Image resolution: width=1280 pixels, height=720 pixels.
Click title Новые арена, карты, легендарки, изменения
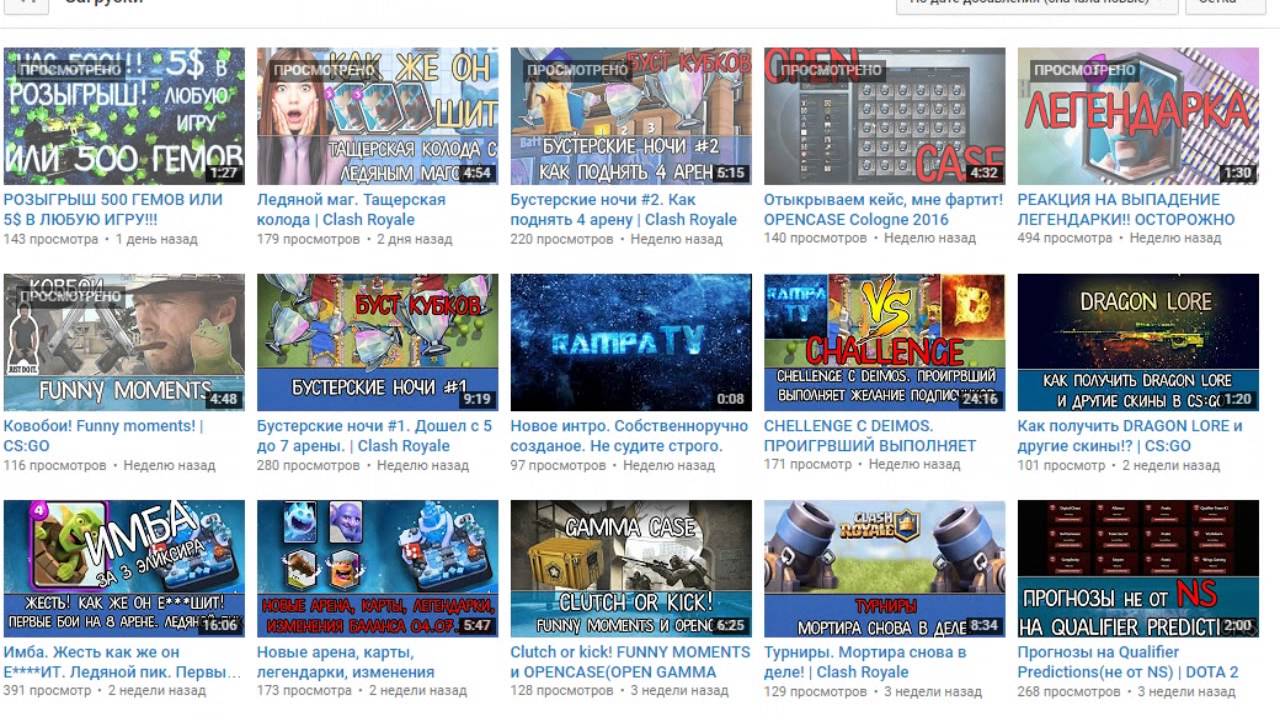tap(346, 662)
